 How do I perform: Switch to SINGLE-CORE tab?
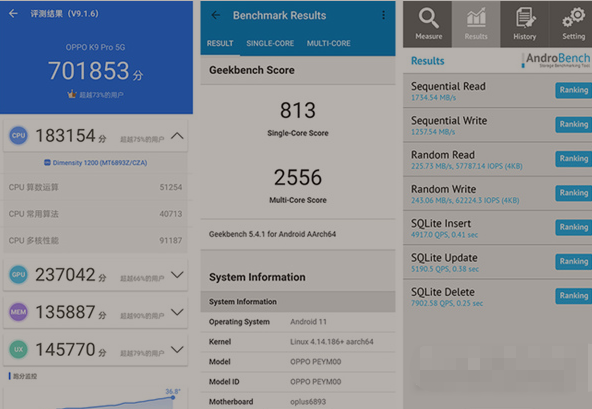[x=270, y=43]
